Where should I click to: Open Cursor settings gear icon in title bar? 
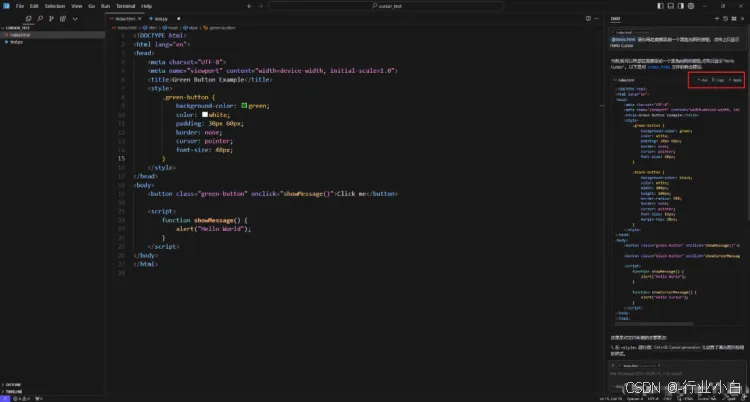691,6
